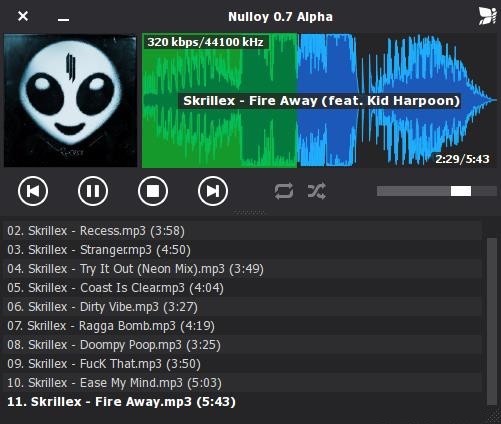Skip to the next track

[x=213, y=191]
